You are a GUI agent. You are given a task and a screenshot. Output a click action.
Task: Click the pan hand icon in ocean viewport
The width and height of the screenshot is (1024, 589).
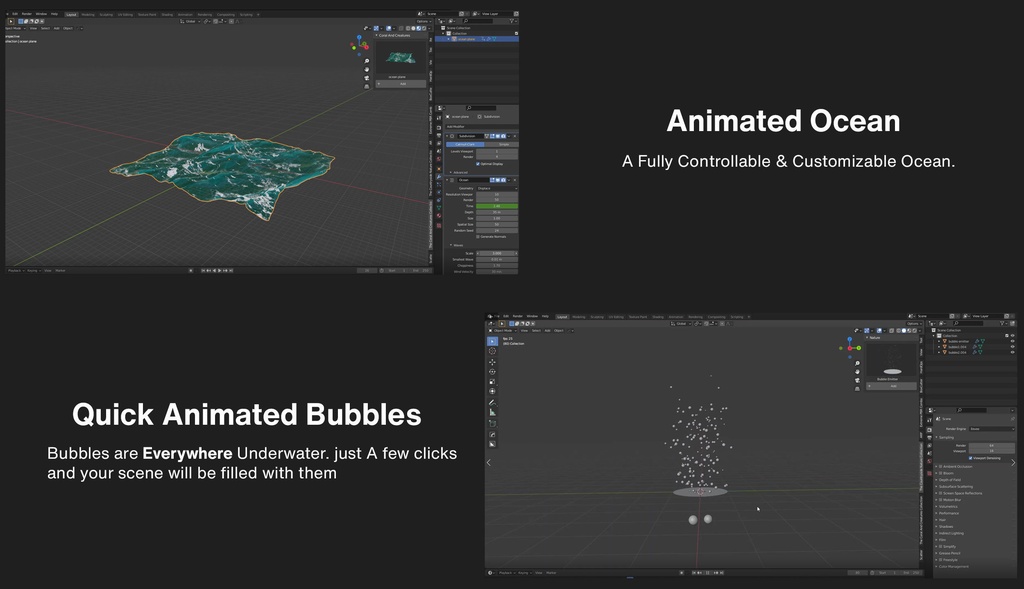point(366,69)
